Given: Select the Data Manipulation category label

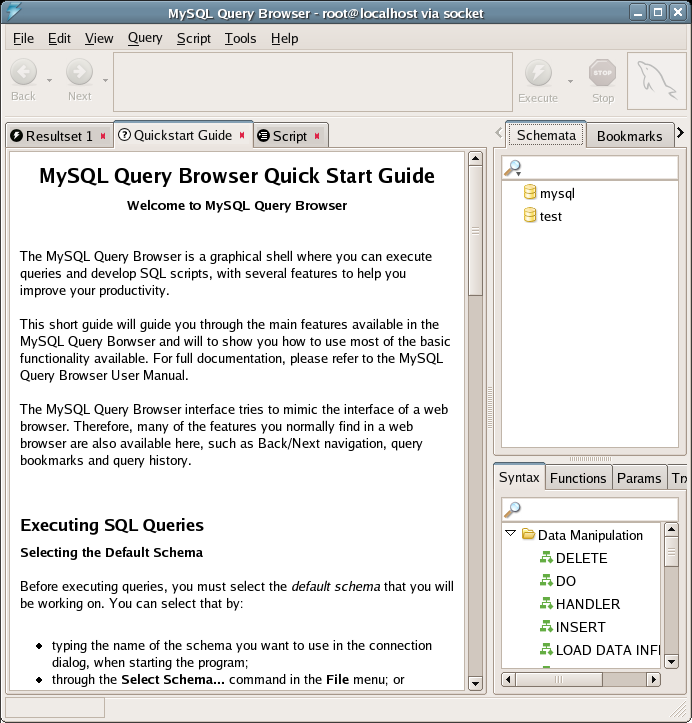Looking at the screenshot, I should click(590, 535).
